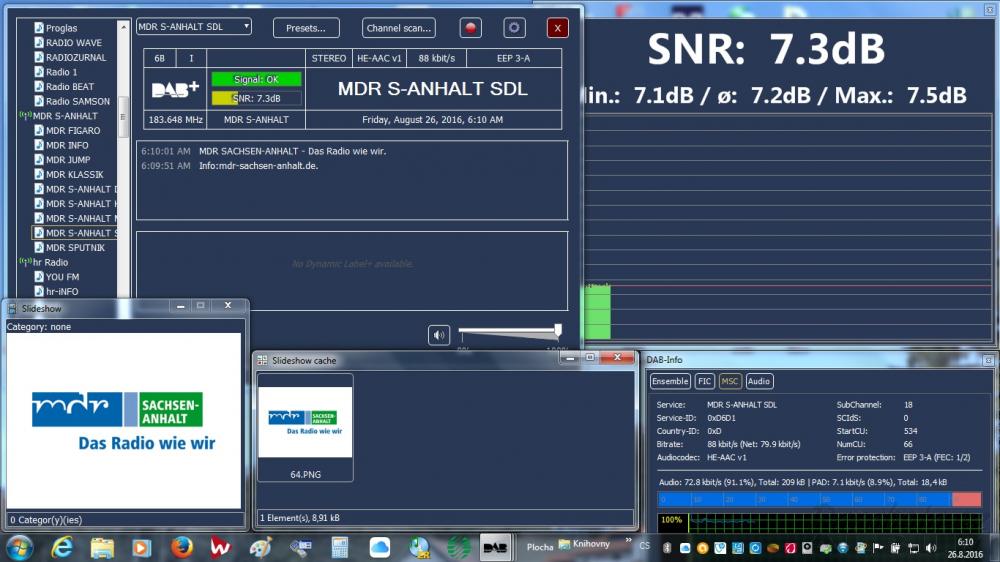The image size is (1000, 562).
Task: Mute audio with the speaker icon
Action: click(x=439, y=335)
